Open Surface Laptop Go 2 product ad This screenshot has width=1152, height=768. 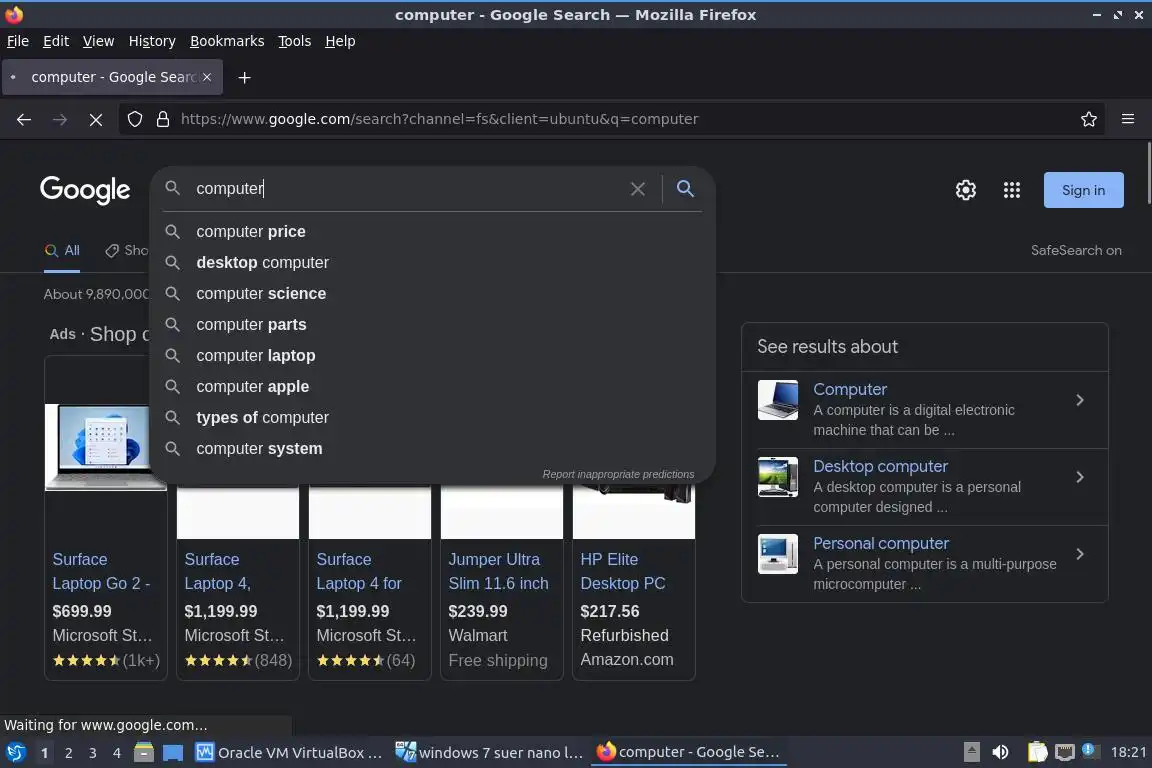pos(101,572)
